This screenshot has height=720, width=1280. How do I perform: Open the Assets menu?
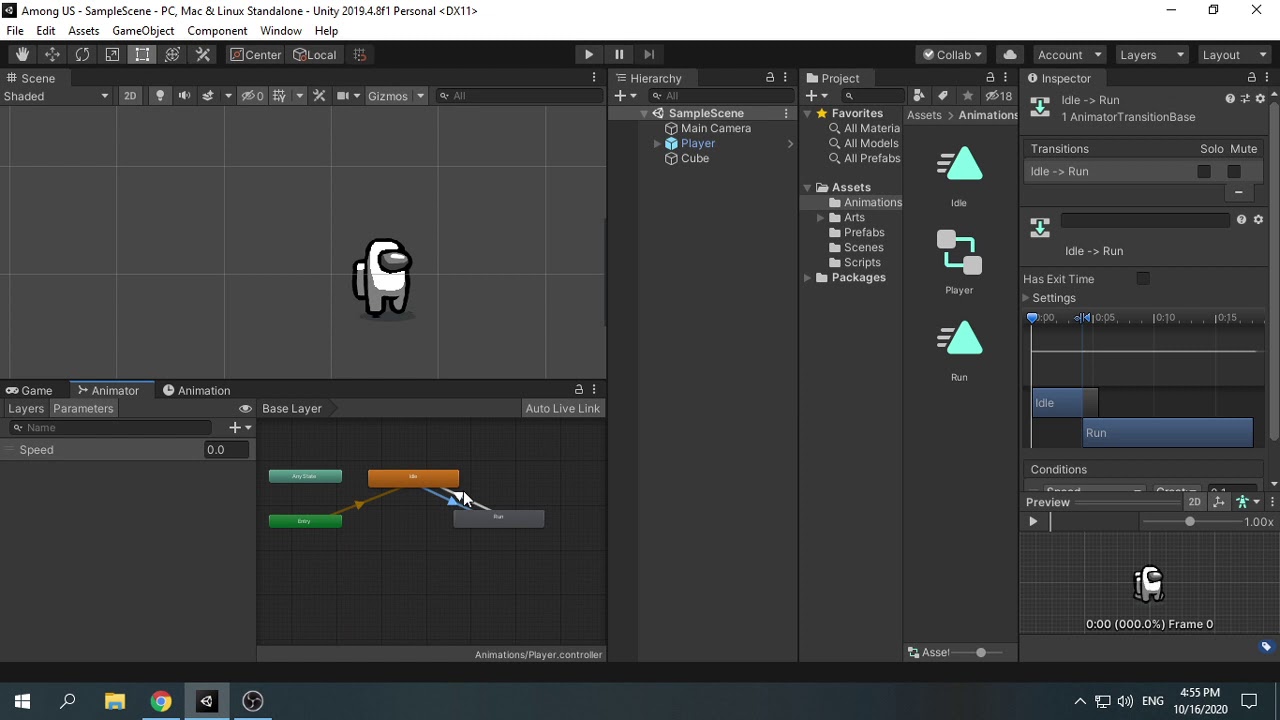pos(84,31)
